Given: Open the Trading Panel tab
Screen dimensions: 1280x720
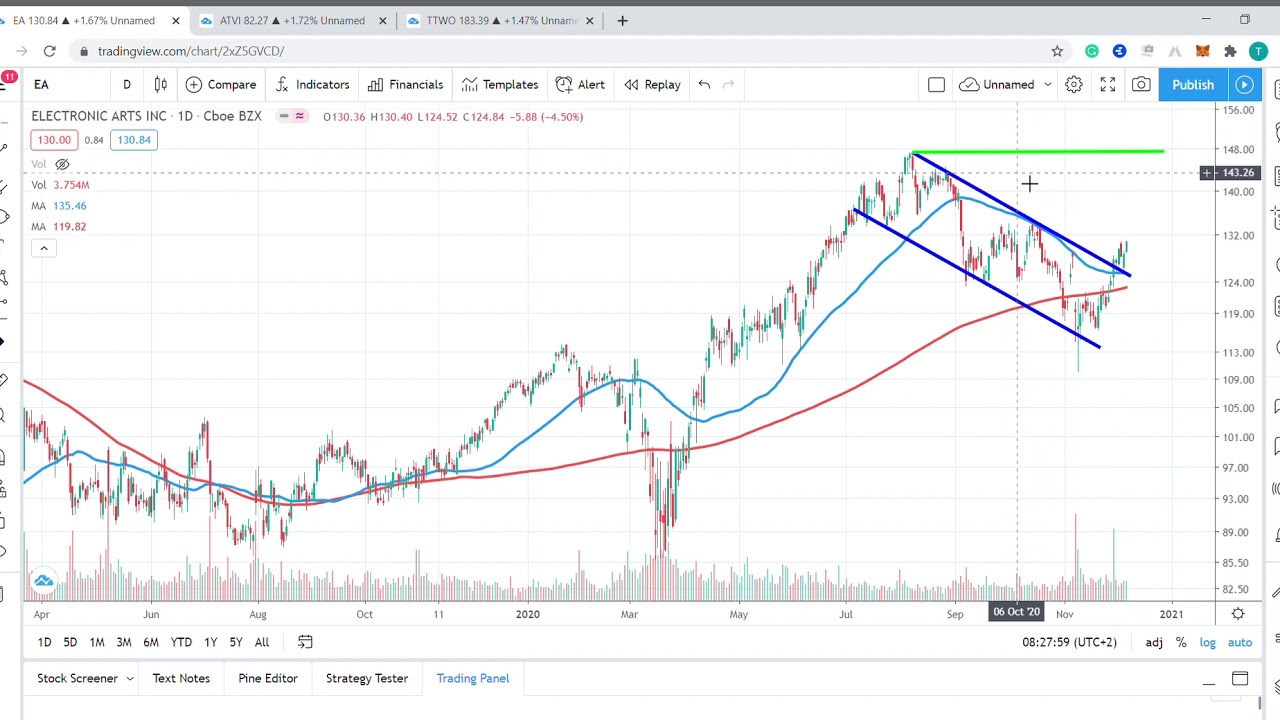Looking at the screenshot, I should 473,678.
